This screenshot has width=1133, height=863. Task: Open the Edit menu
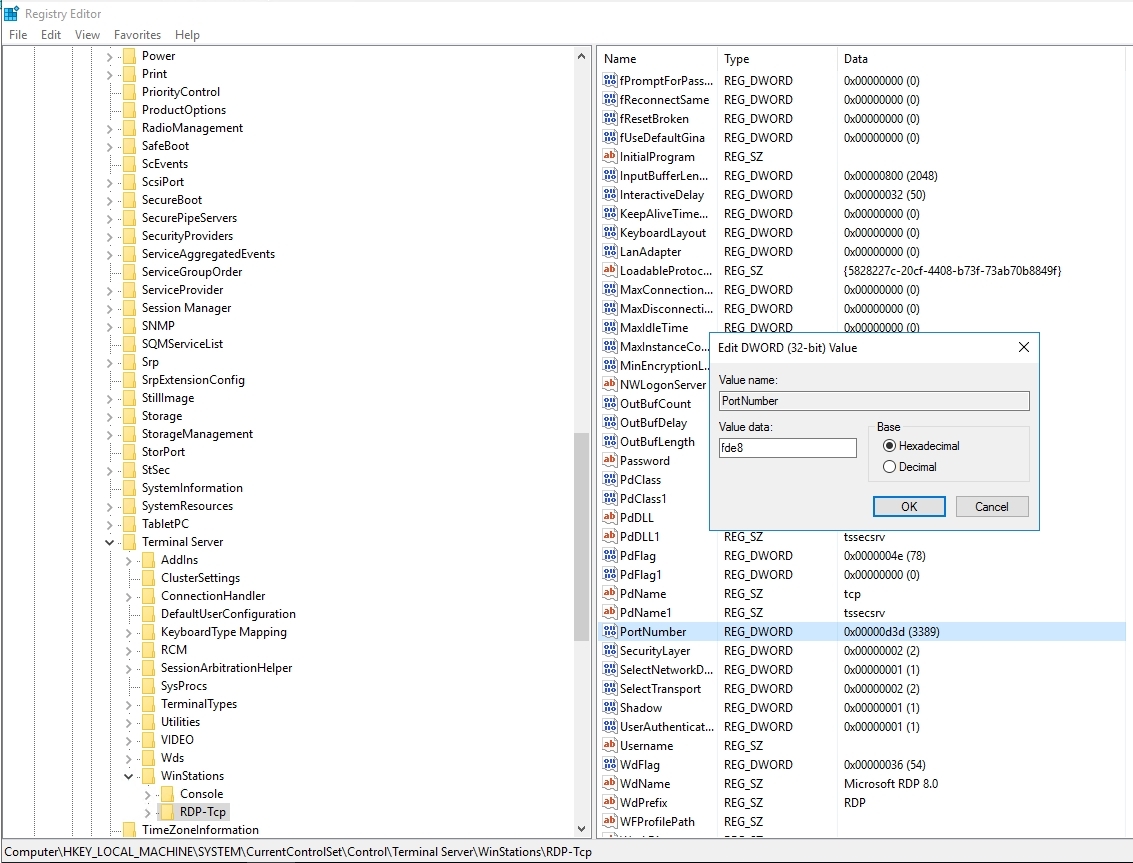pos(51,35)
